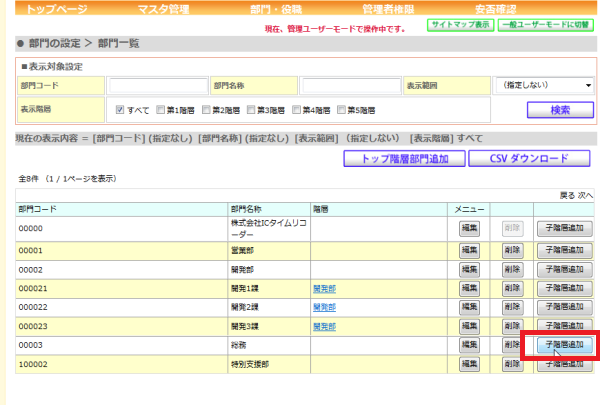Open the 表示範囲 dropdown
Viewport: 600px width, 405px height.
point(544,85)
